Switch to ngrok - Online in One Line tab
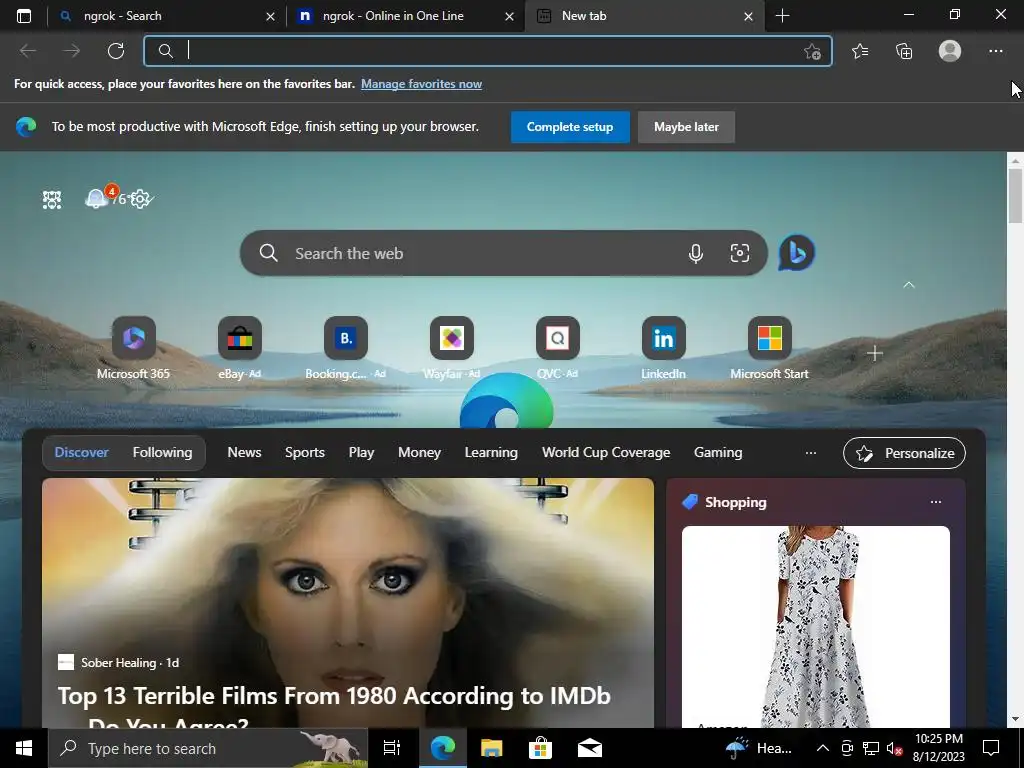The width and height of the screenshot is (1024, 768). click(405, 16)
